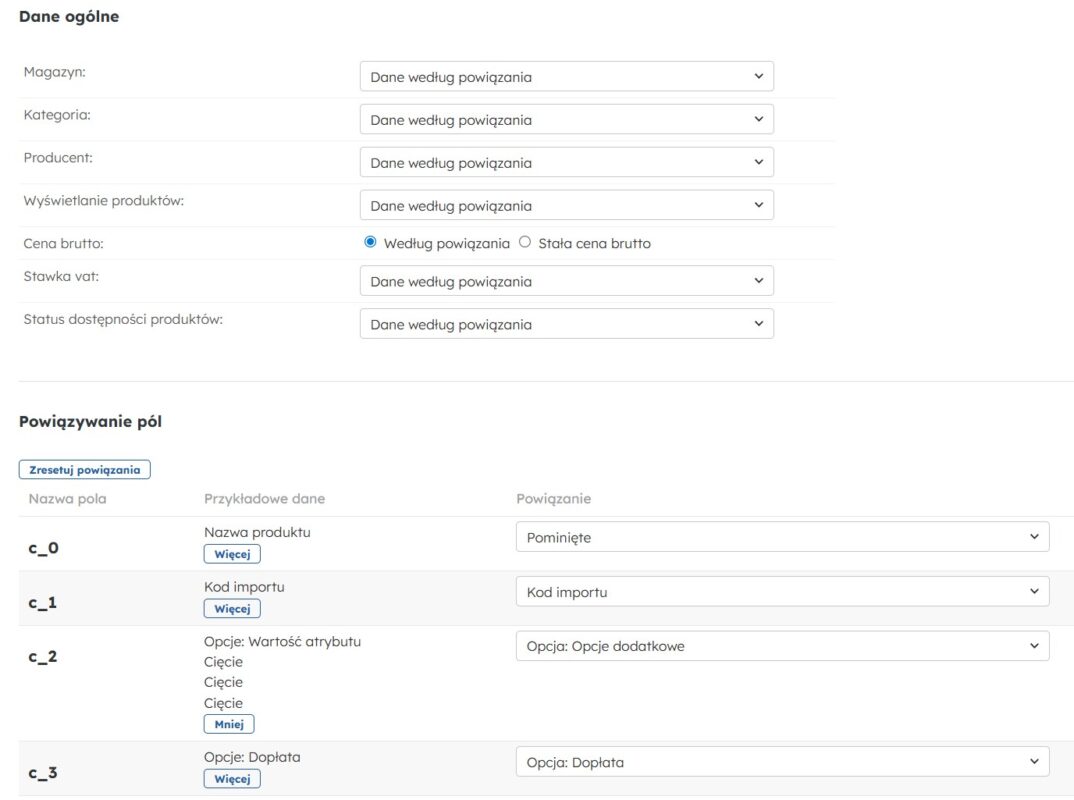
Task: Open the Magazyn dropdown
Action: coord(566,77)
